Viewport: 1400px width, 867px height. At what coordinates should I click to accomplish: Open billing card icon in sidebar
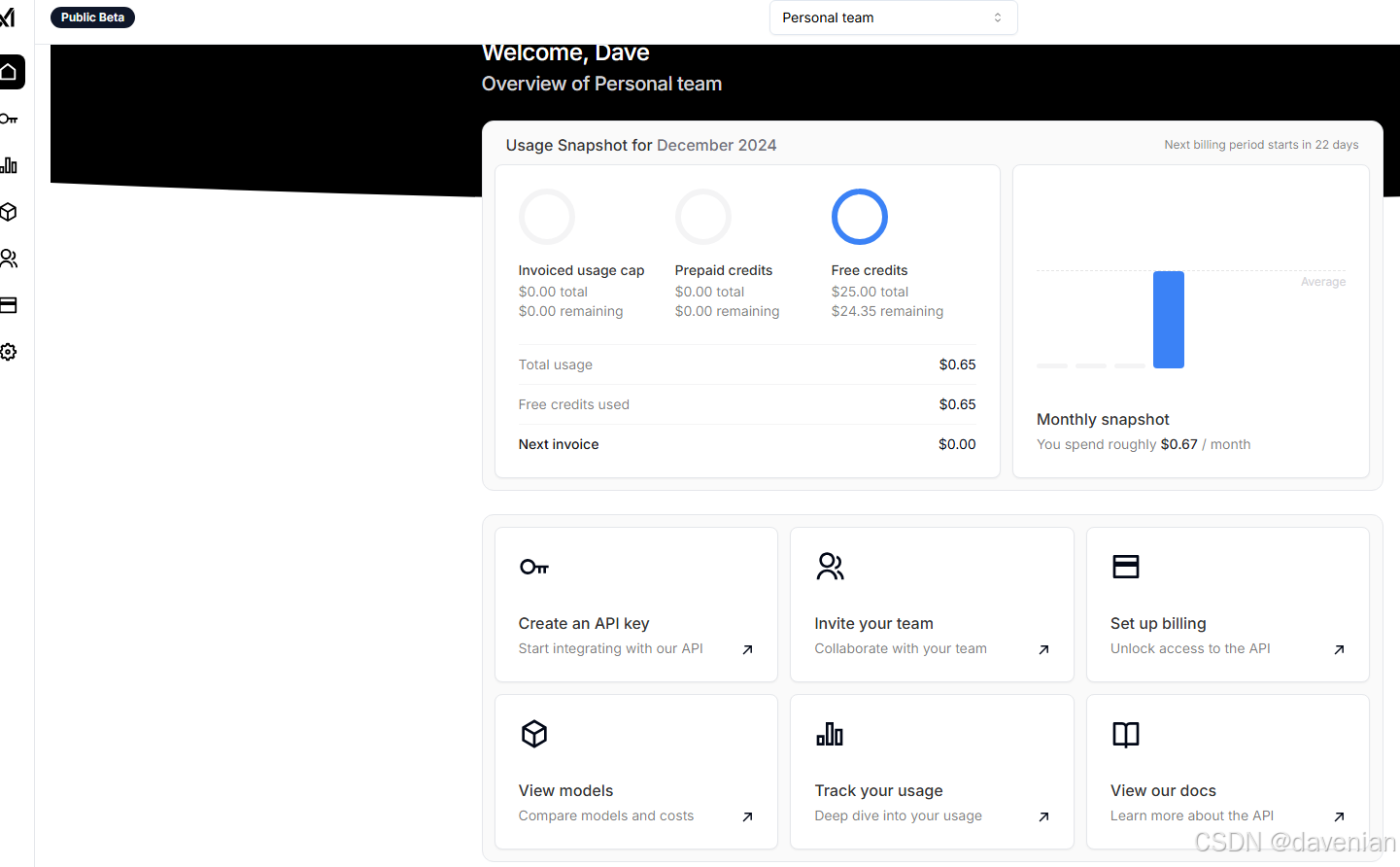click(x=9, y=305)
